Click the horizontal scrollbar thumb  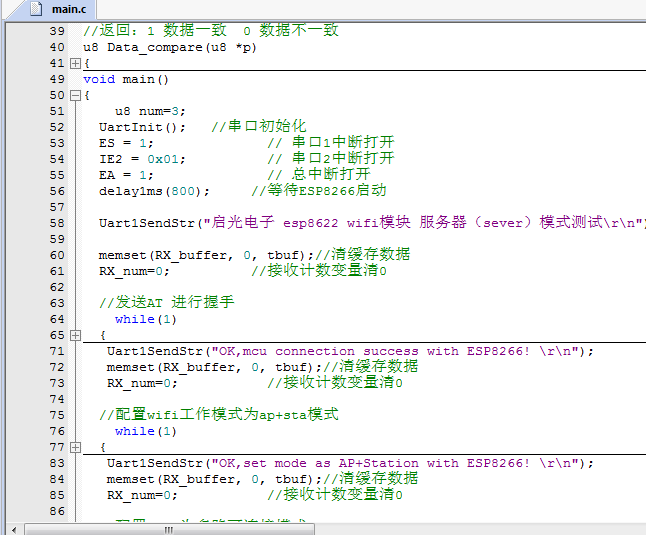[x=169, y=530]
